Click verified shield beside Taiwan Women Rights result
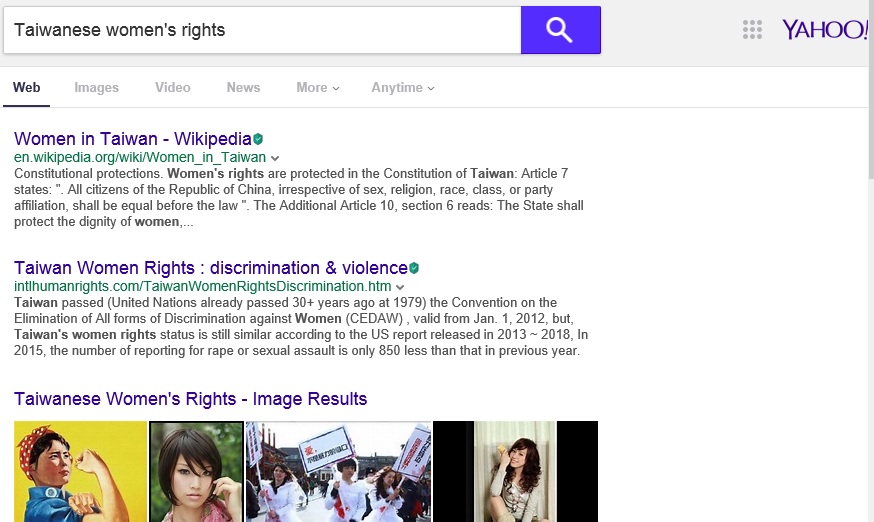The image size is (874, 522). [414, 268]
